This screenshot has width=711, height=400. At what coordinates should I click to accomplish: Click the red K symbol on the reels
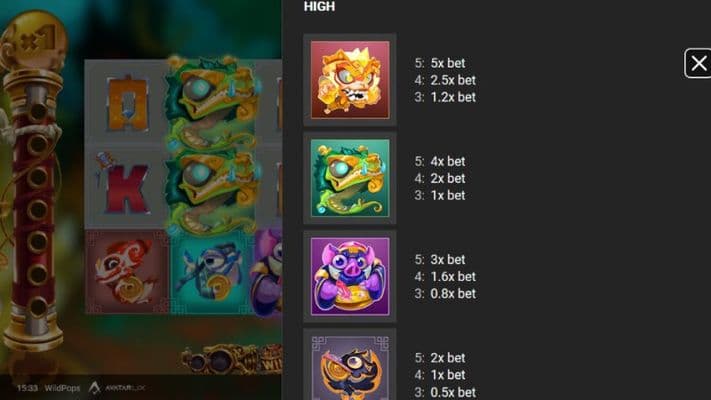(x=124, y=185)
